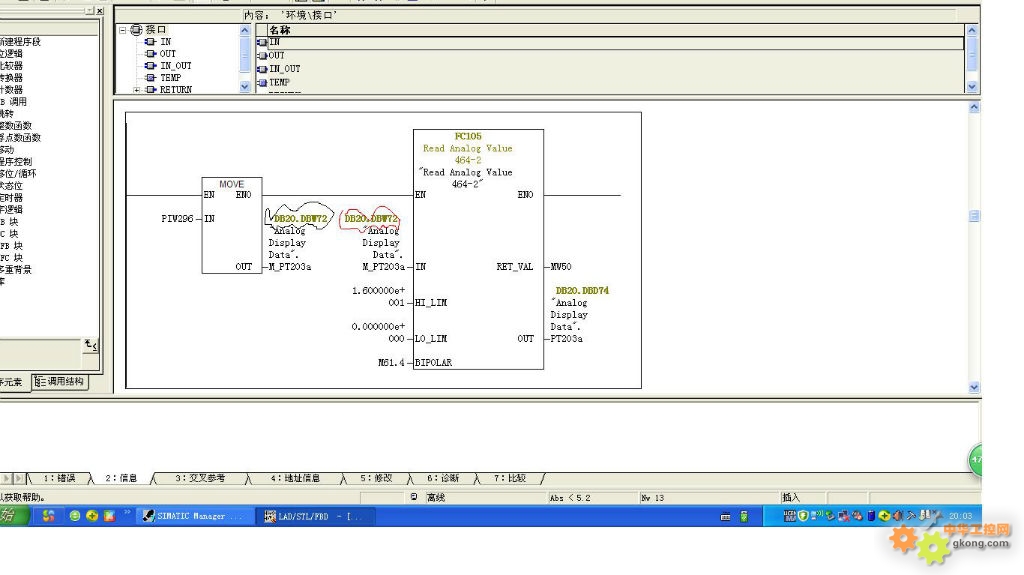Select the 接口 root icon in the tree
This screenshot has height=575, width=1024.
(x=136, y=29)
